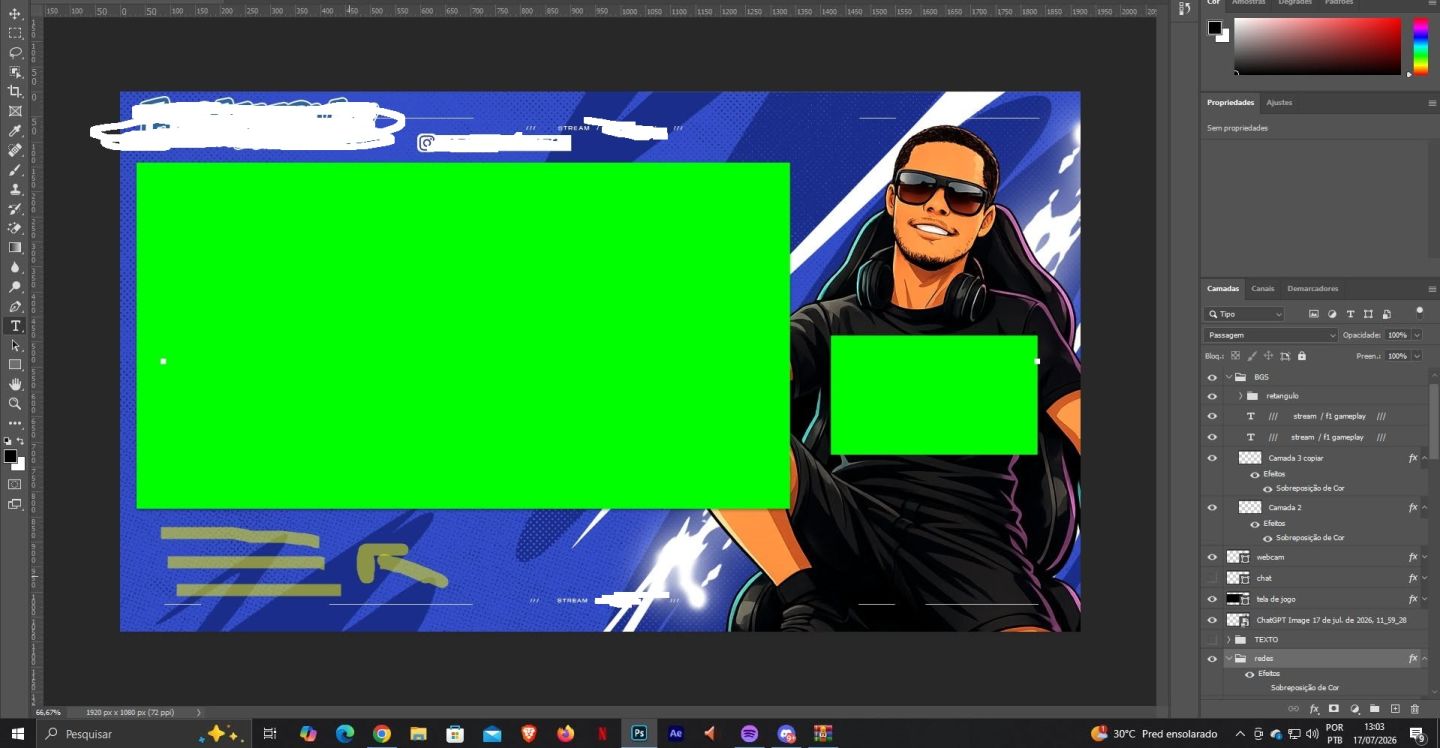Viewport: 1440px width, 748px height.
Task: Select the Lasso tool
Action: 15,52
